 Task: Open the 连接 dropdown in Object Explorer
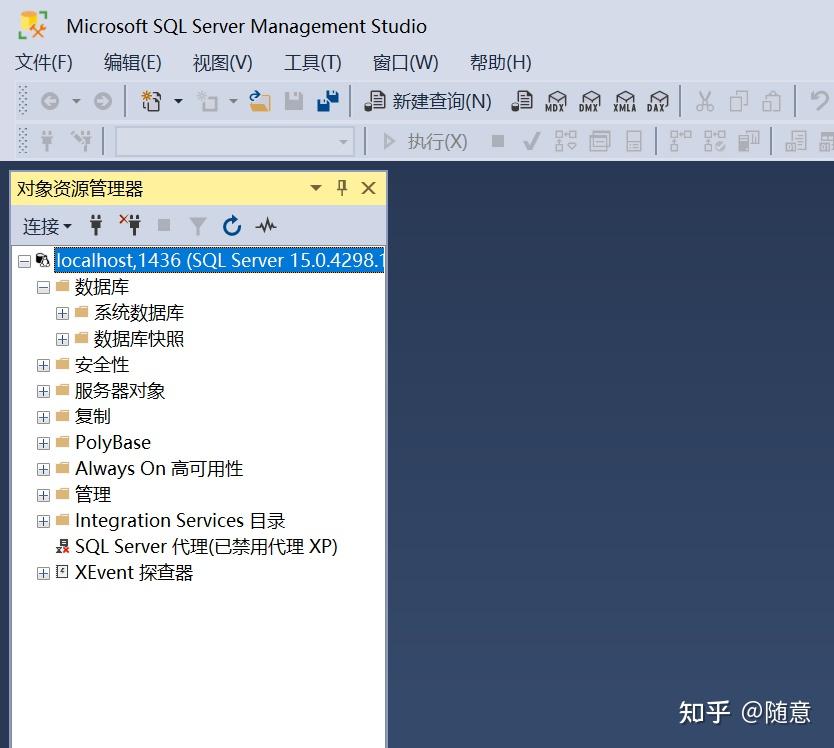(47, 226)
